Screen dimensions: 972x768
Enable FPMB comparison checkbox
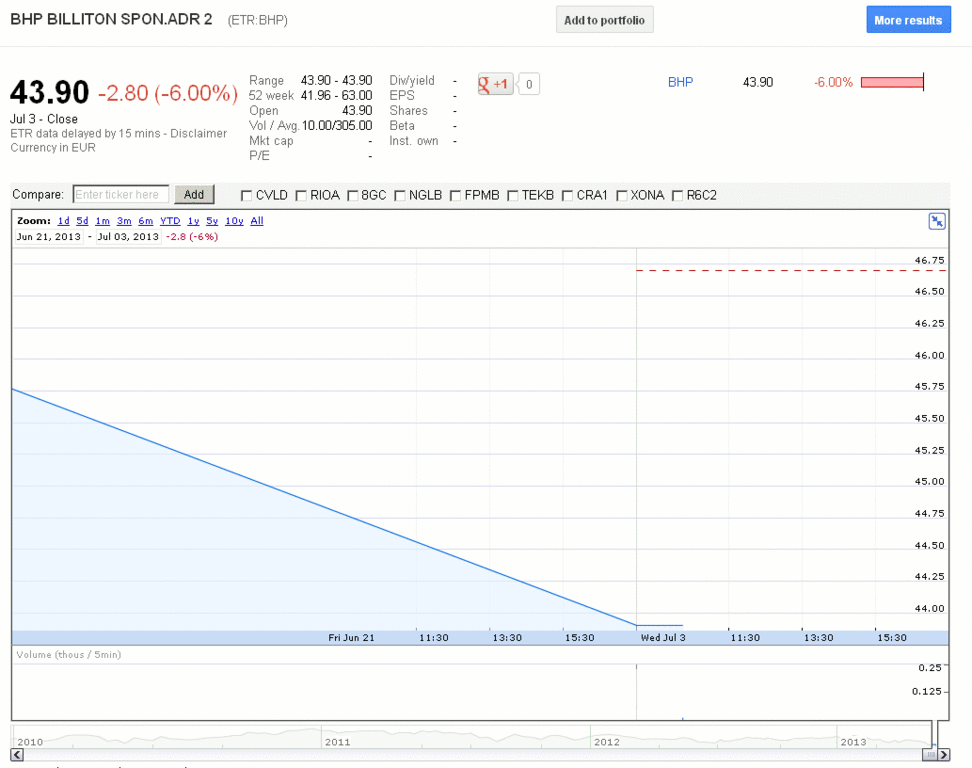[x=456, y=196]
